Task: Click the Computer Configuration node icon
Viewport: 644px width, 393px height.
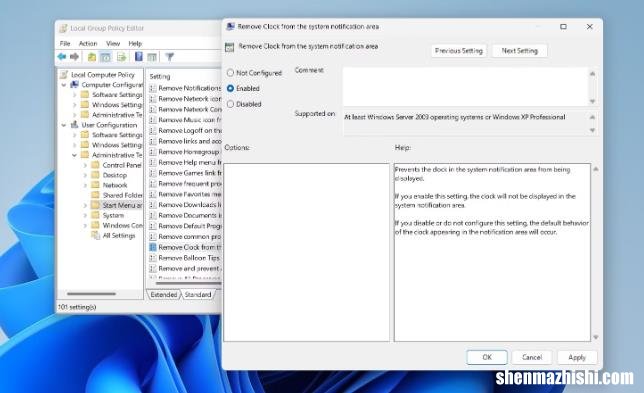Action: tap(74, 85)
